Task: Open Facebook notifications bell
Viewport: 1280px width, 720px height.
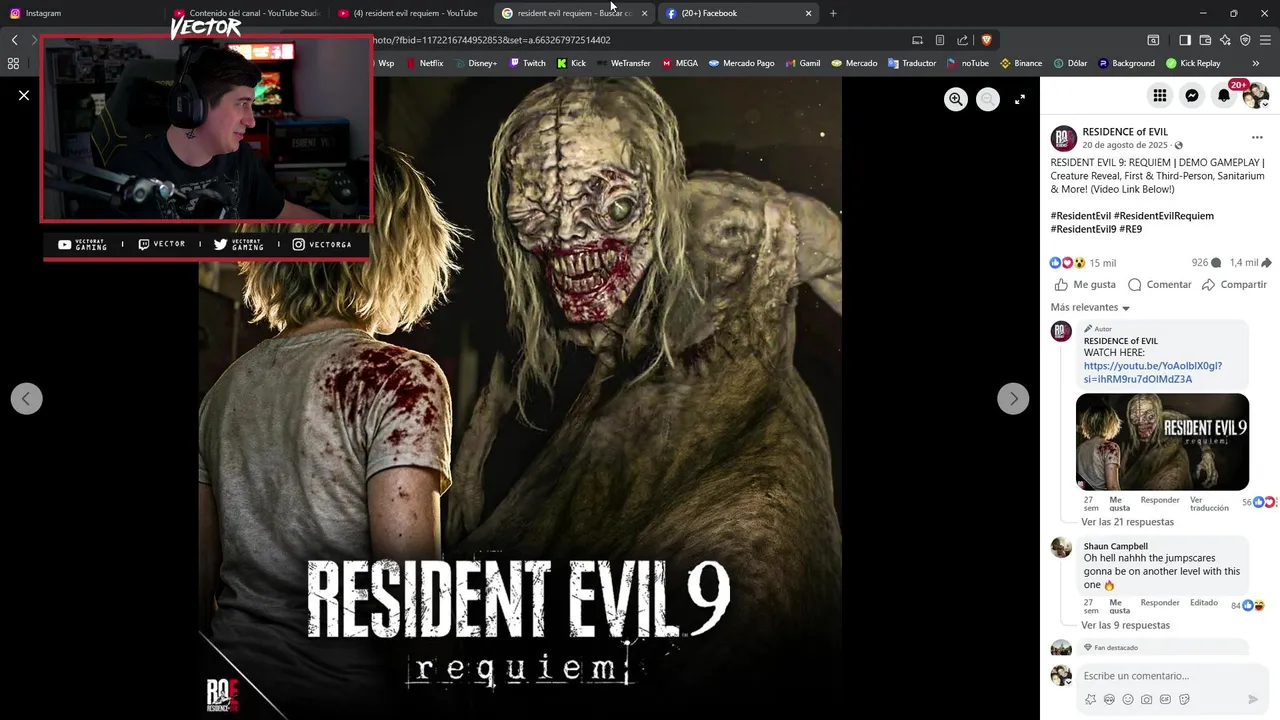Action: click(1224, 95)
